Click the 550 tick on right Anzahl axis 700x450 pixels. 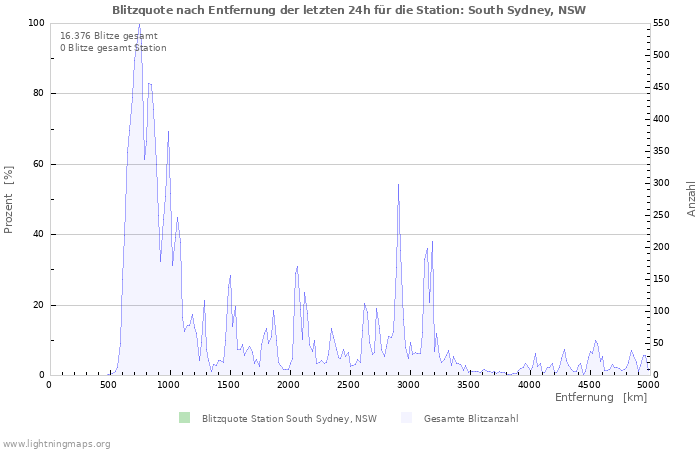663,23
